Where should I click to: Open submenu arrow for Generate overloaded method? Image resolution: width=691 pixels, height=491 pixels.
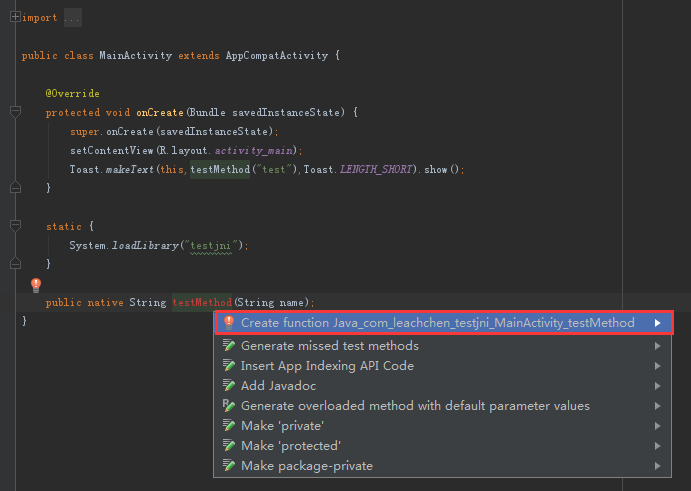658,406
